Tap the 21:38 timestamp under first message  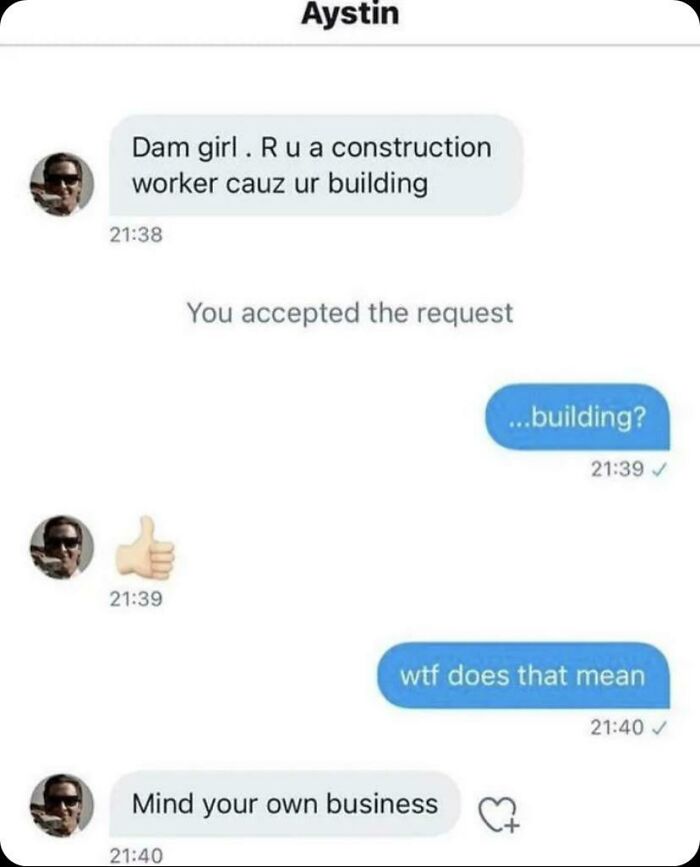(136, 235)
